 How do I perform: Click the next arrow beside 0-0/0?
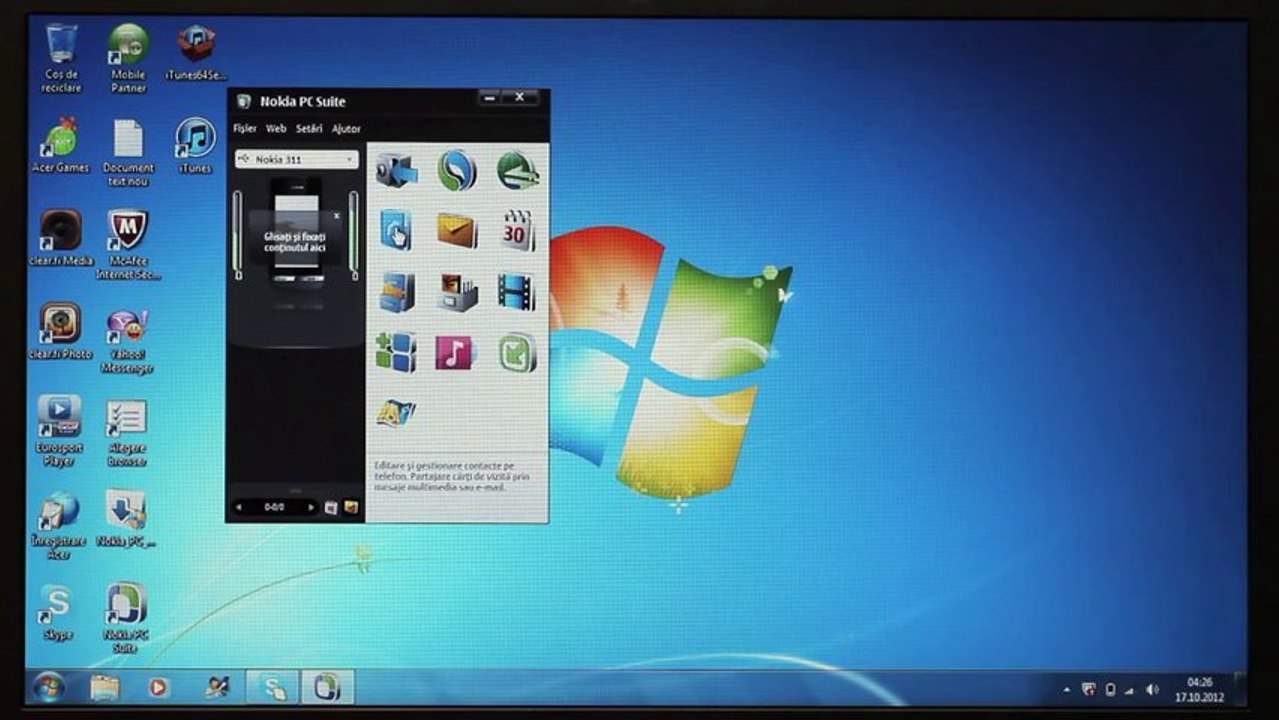[x=311, y=508]
